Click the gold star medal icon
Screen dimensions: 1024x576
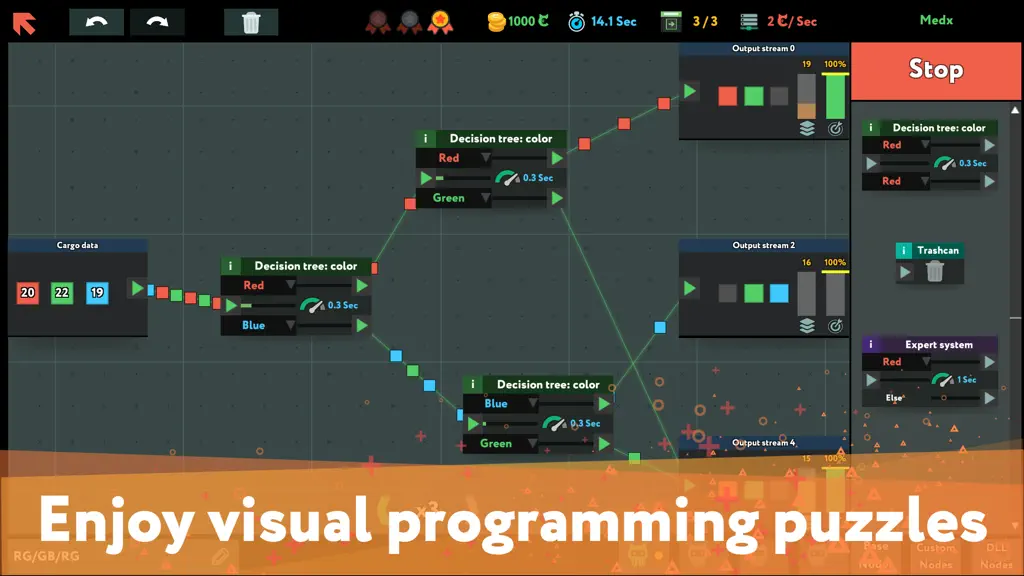point(441,23)
